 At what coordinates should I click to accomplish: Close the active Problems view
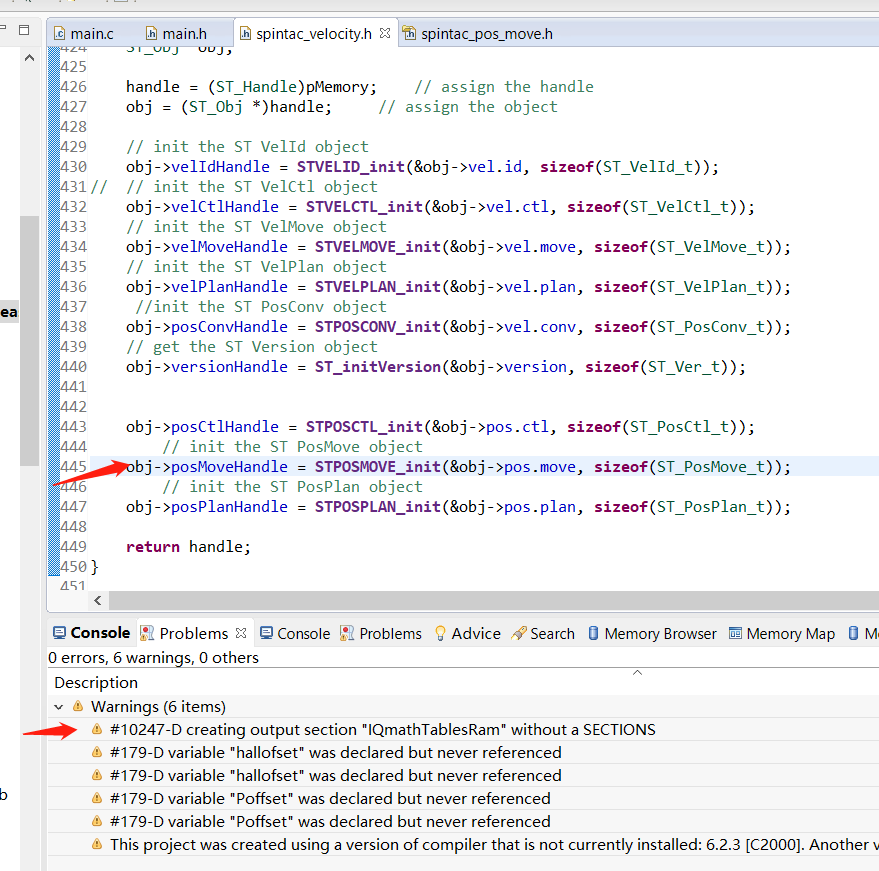click(x=241, y=633)
